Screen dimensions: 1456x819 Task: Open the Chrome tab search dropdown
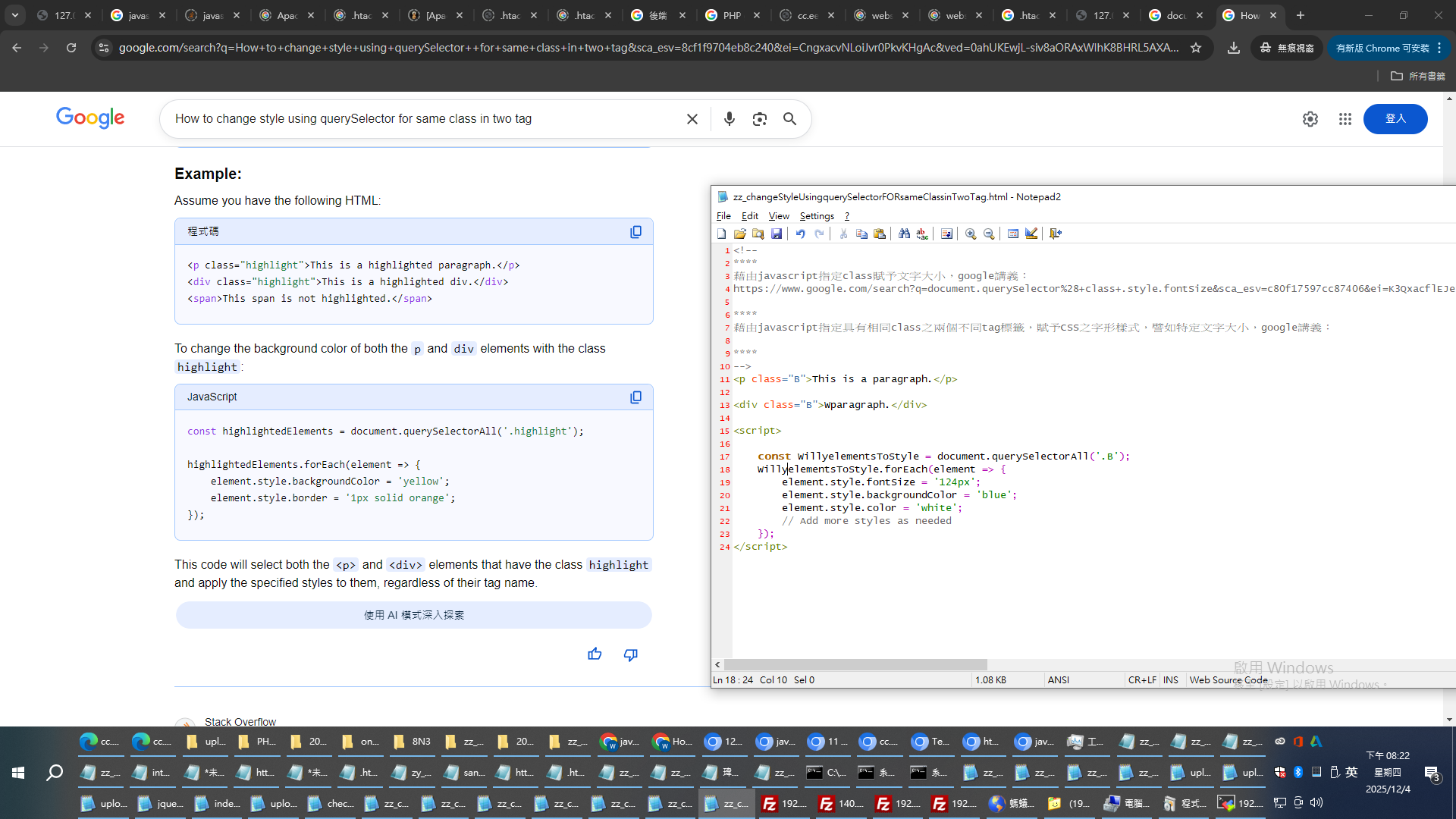click(x=15, y=15)
